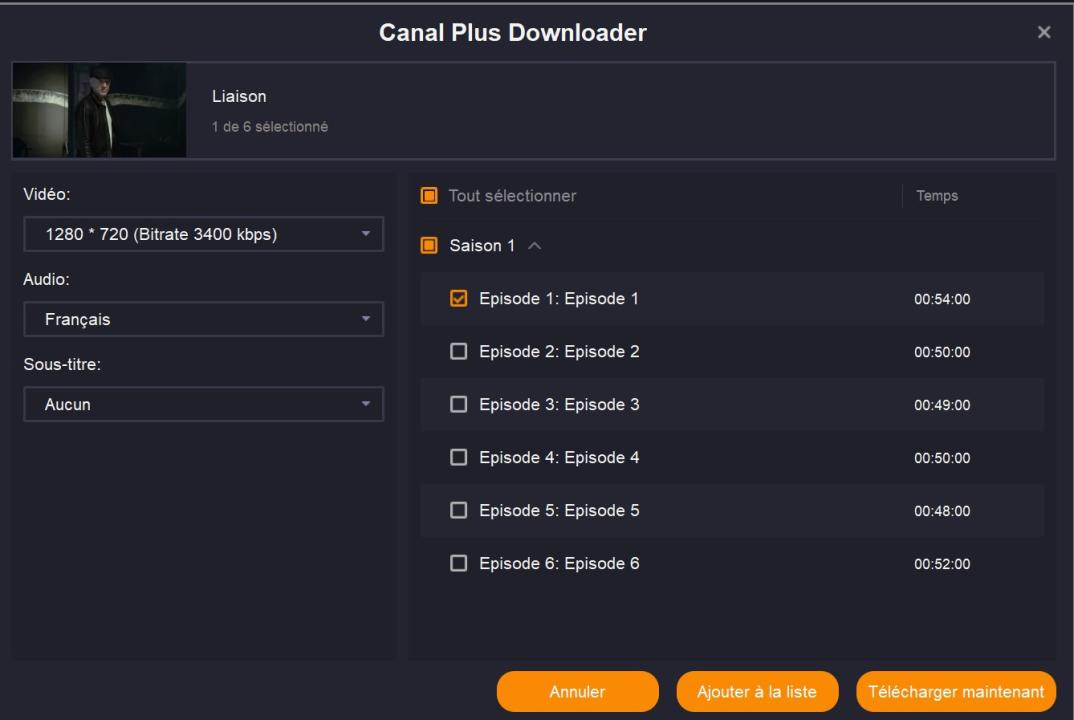Screen dimensions: 1074x720
Task: Select the 'Episode 3: Episode 3' title text
Action: 559,404
